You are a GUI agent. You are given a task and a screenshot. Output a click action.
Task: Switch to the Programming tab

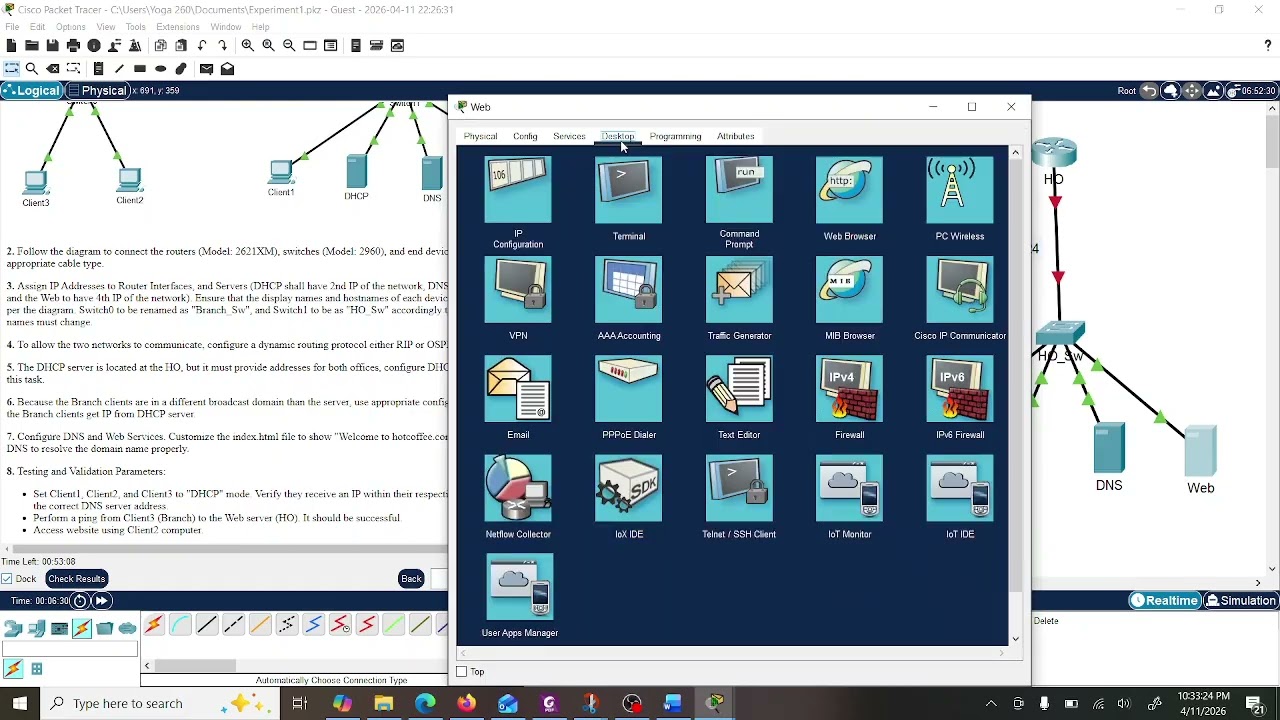tap(675, 136)
